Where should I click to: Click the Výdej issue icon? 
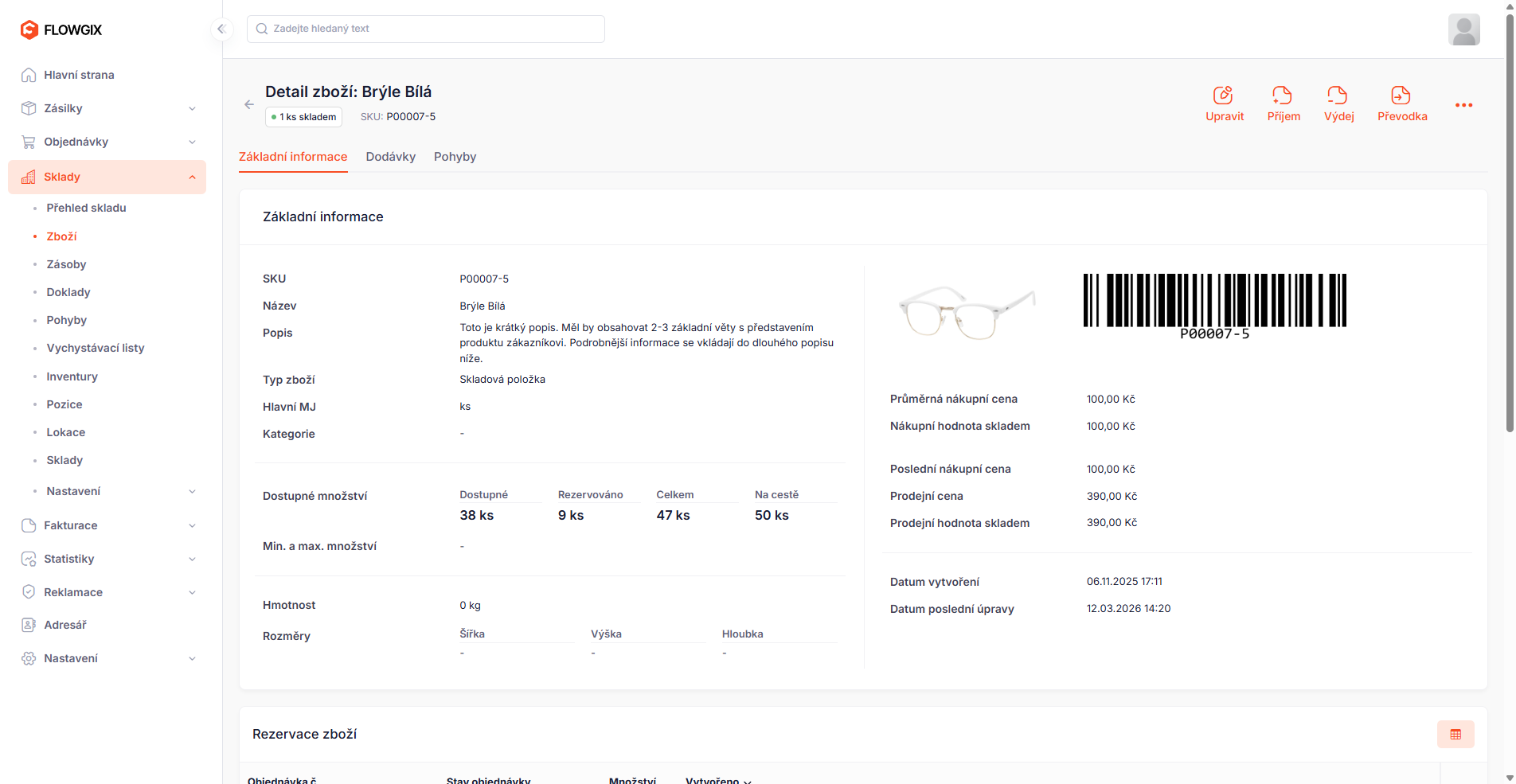(1338, 96)
